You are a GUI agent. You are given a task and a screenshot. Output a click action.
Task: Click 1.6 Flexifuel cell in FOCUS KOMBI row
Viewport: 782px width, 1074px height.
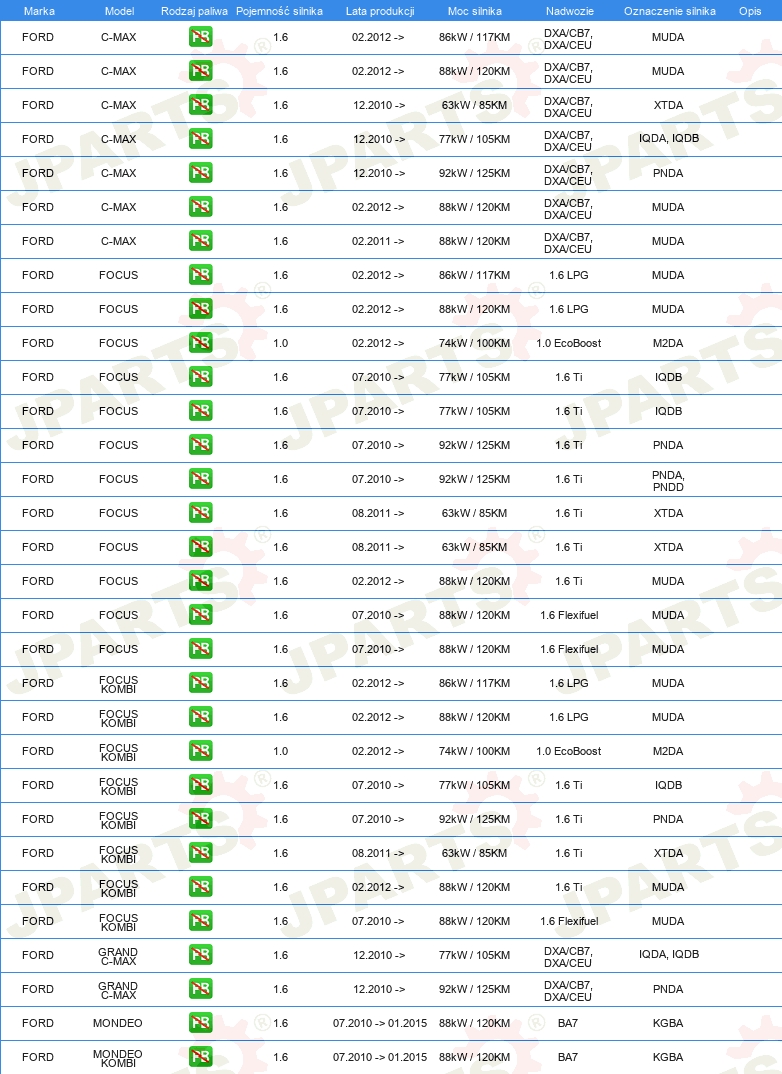coord(569,921)
